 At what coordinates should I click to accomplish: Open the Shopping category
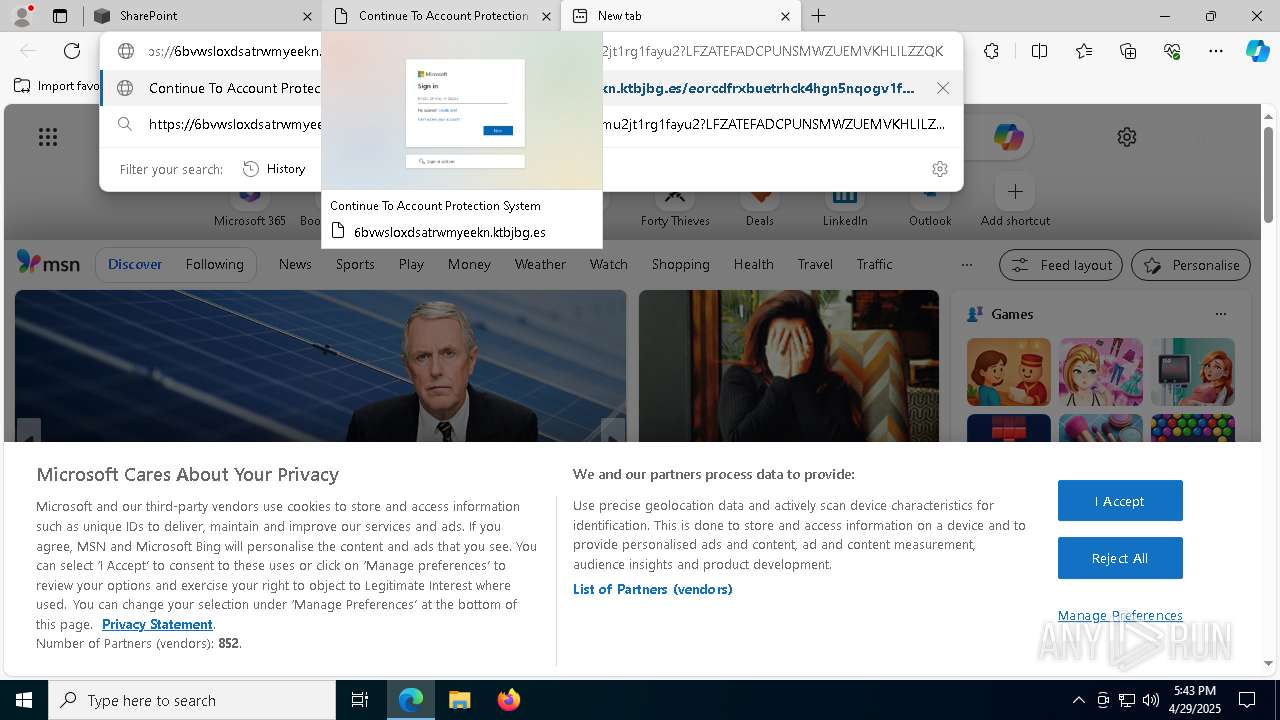tap(680, 264)
